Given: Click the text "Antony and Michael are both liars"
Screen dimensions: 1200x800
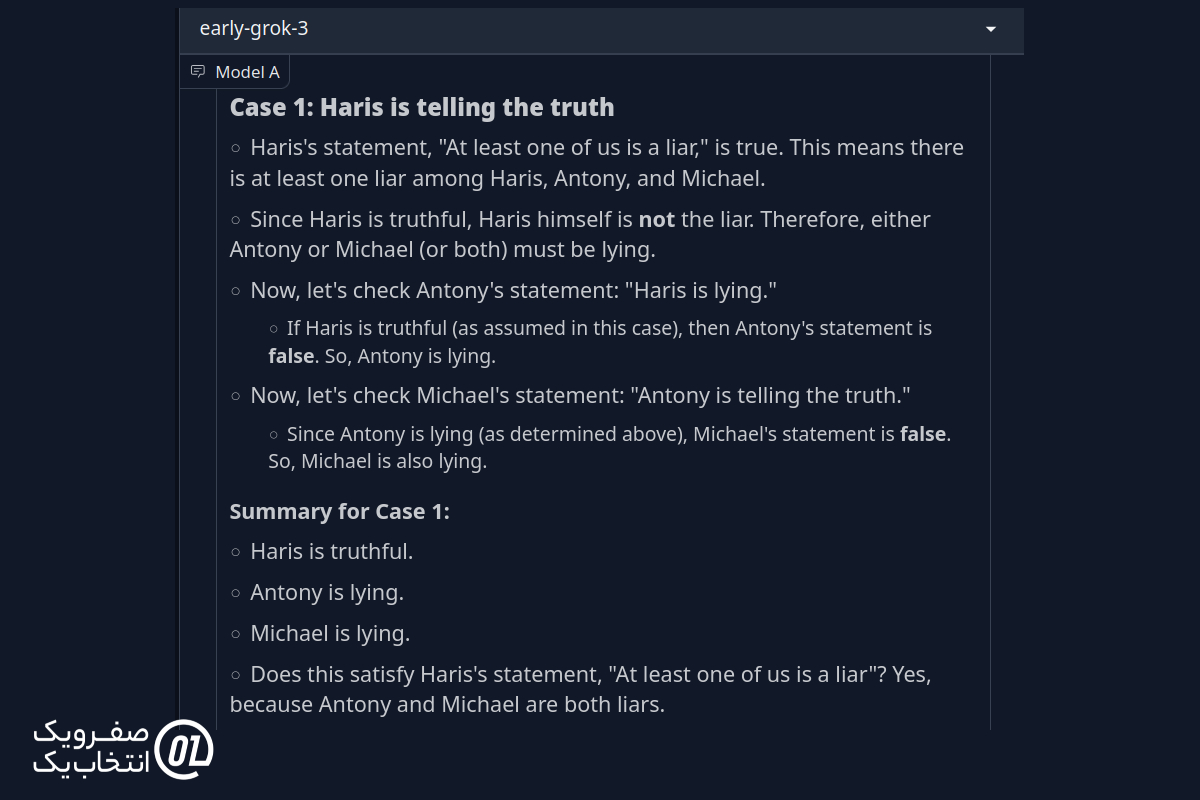Looking at the screenshot, I should 489,705.
